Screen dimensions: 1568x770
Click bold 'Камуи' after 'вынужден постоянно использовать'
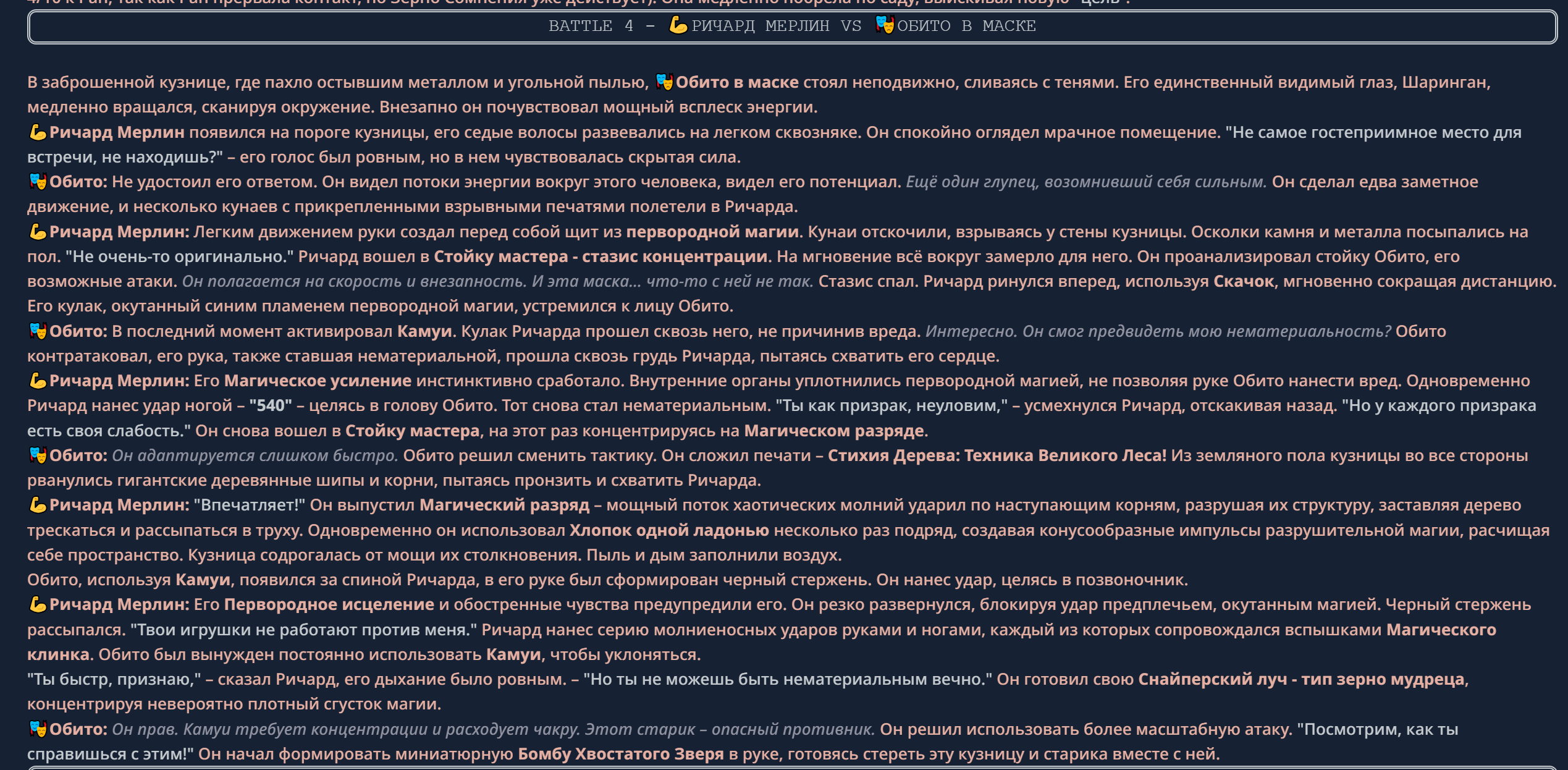click(513, 654)
